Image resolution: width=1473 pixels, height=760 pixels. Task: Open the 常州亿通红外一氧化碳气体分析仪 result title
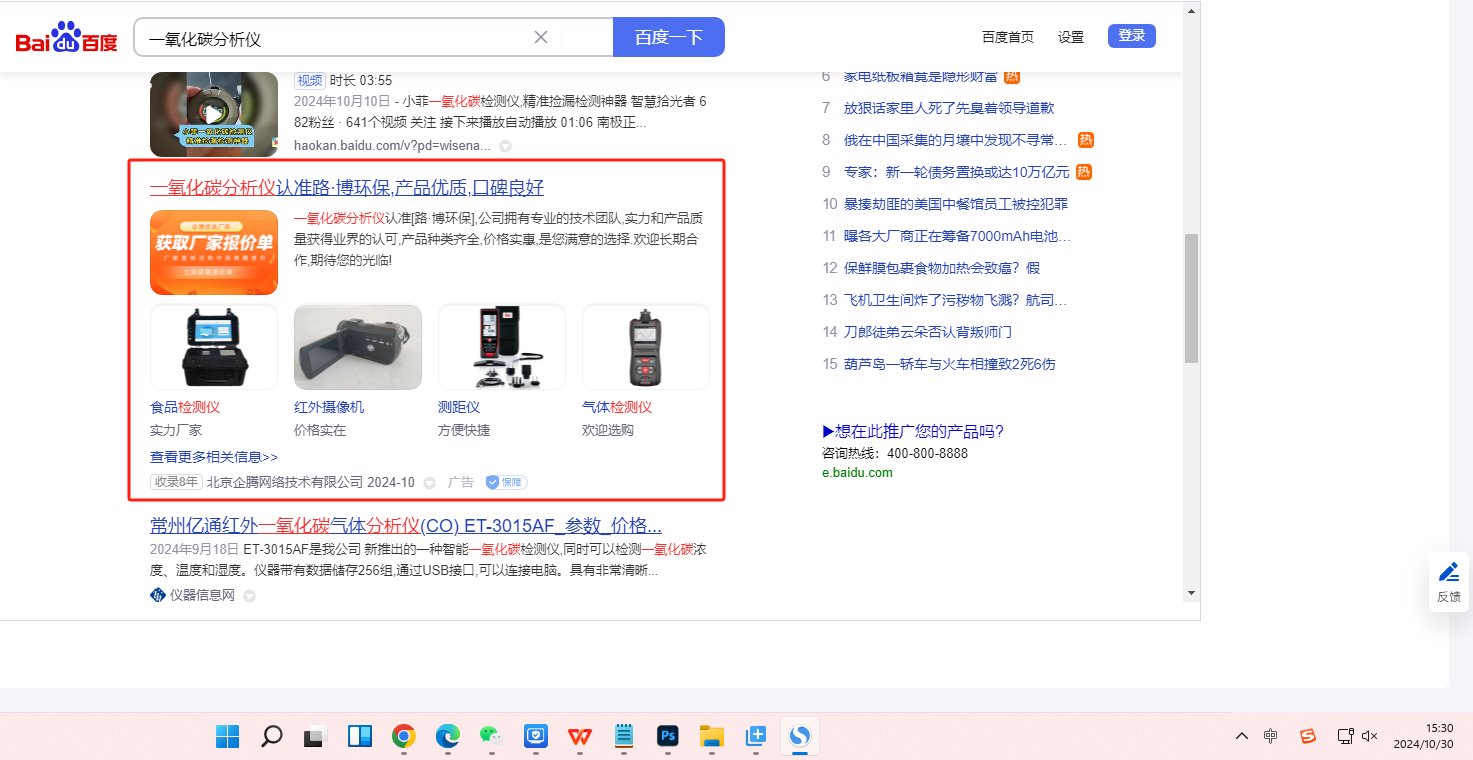[x=406, y=526]
